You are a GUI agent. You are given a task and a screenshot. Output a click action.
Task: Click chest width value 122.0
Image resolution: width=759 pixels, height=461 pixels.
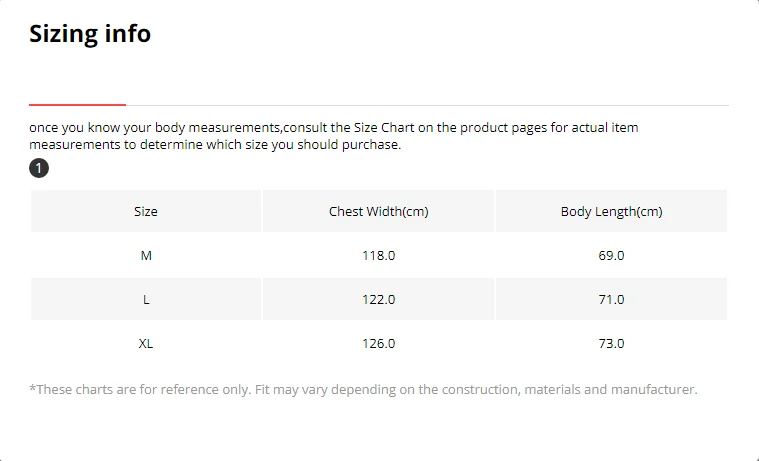[379, 299]
